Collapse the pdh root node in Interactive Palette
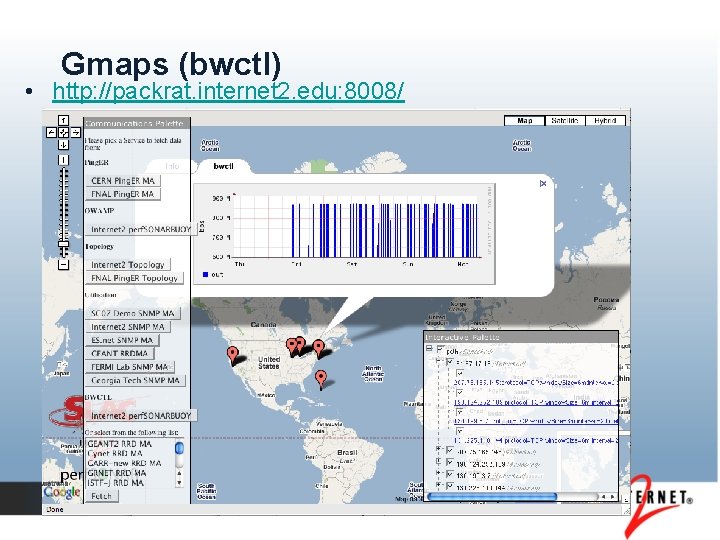Viewport: 720px width, 540px height. pos(429,349)
